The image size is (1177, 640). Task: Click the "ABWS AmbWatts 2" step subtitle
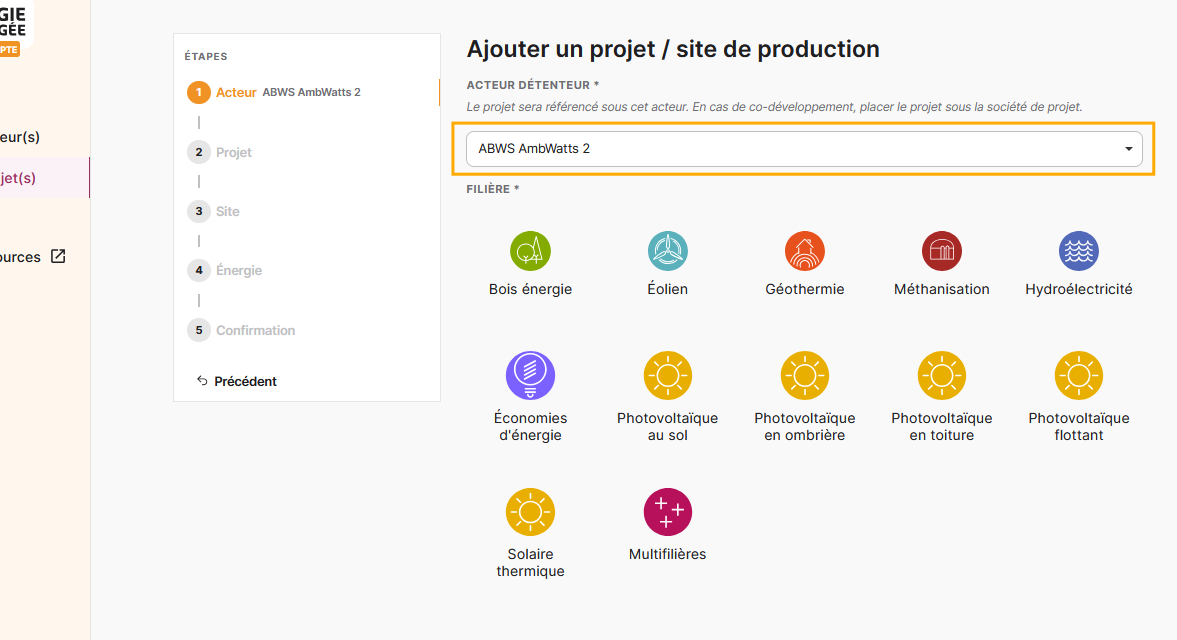pyautogui.click(x=312, y=92)
